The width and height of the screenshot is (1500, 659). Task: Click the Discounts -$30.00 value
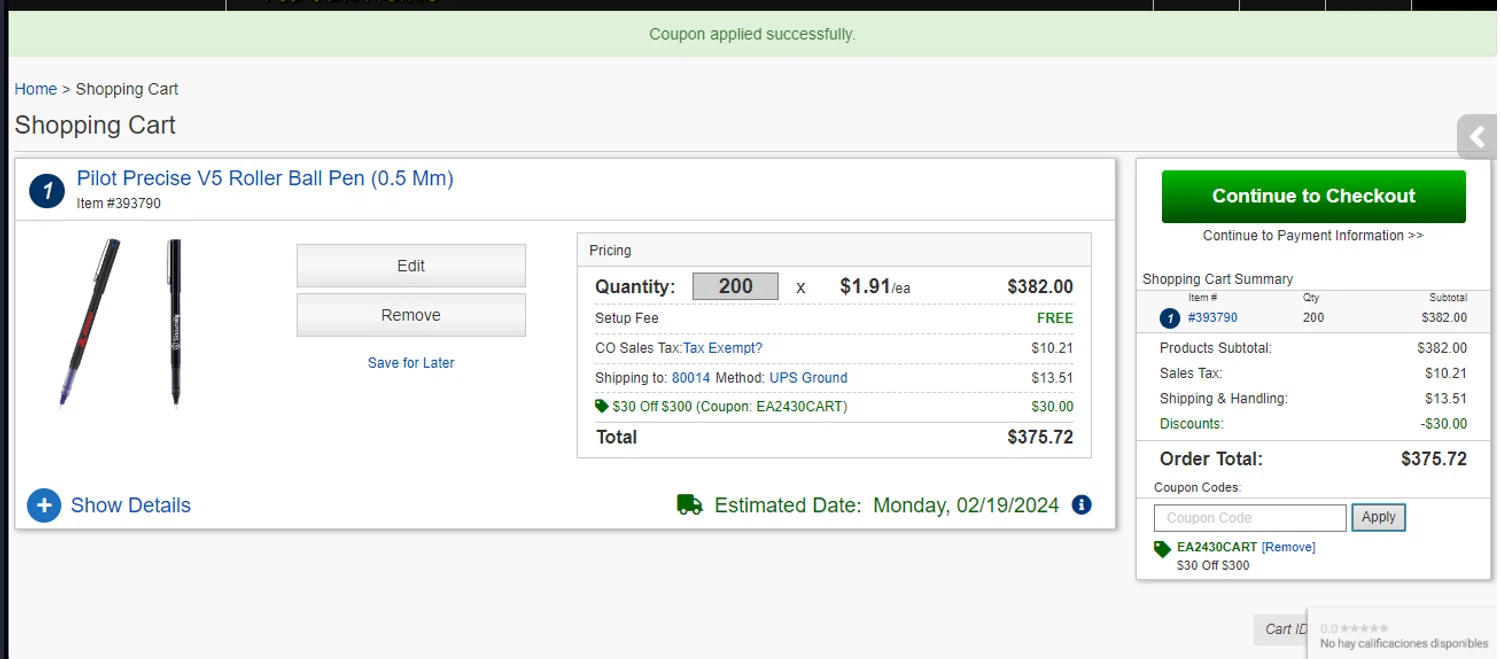coord(1443,424)
